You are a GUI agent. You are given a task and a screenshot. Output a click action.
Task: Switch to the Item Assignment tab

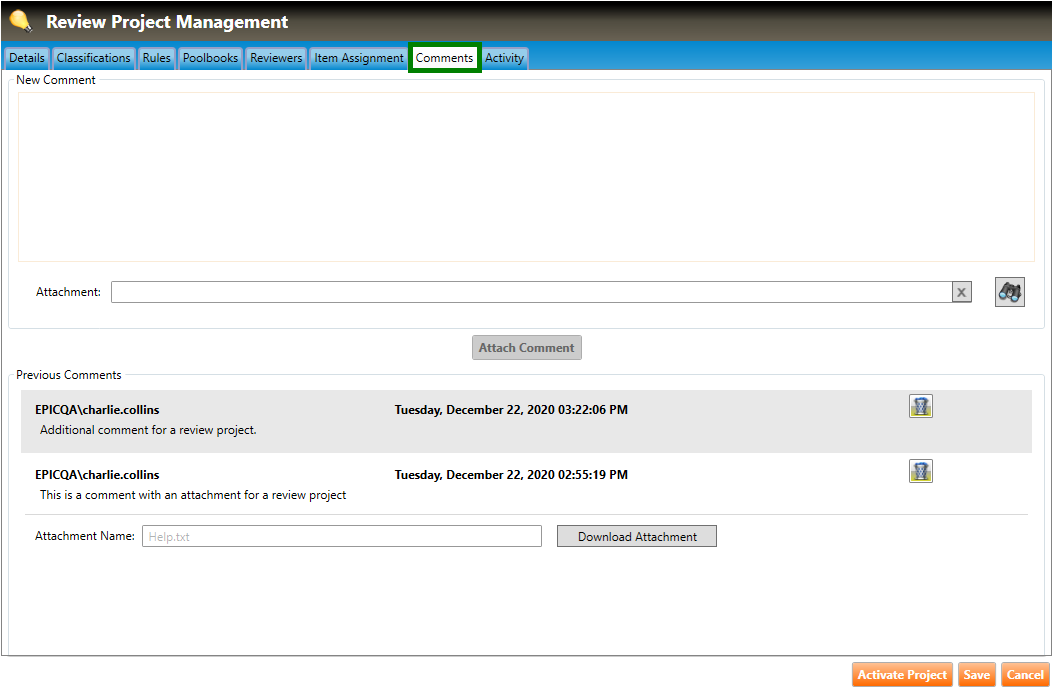(x=359, y=58)
